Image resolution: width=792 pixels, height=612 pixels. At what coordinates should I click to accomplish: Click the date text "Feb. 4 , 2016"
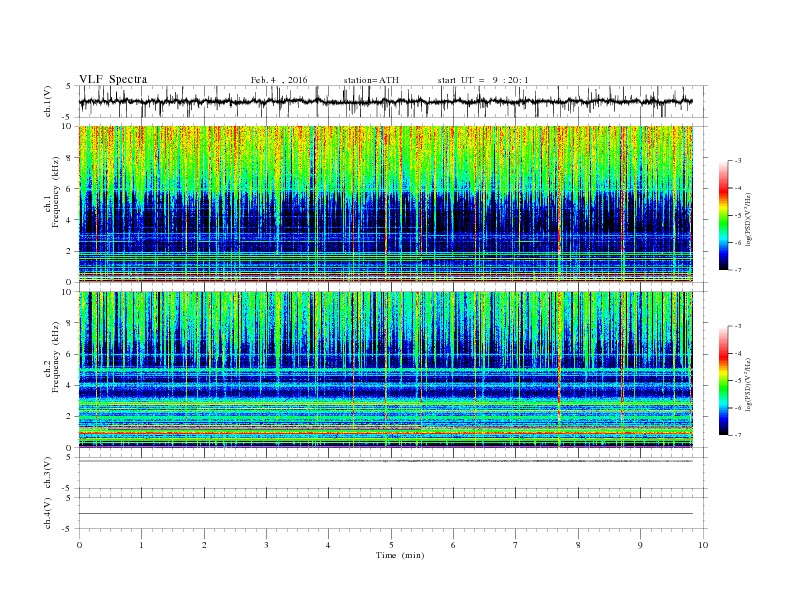click(x=279, y=80)
